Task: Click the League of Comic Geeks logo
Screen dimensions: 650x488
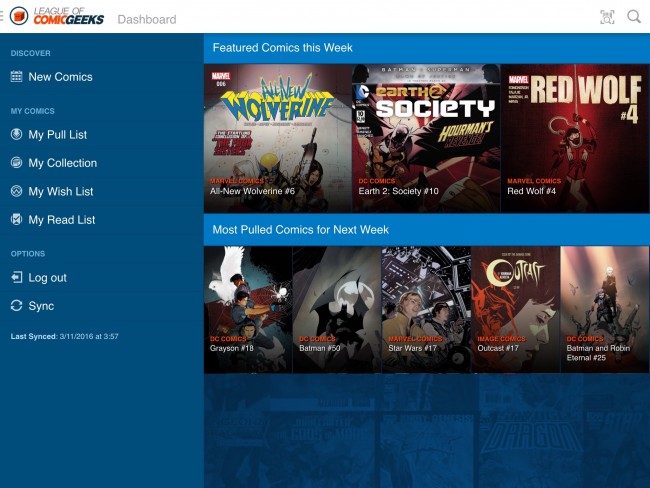Action: pos(57,17)
